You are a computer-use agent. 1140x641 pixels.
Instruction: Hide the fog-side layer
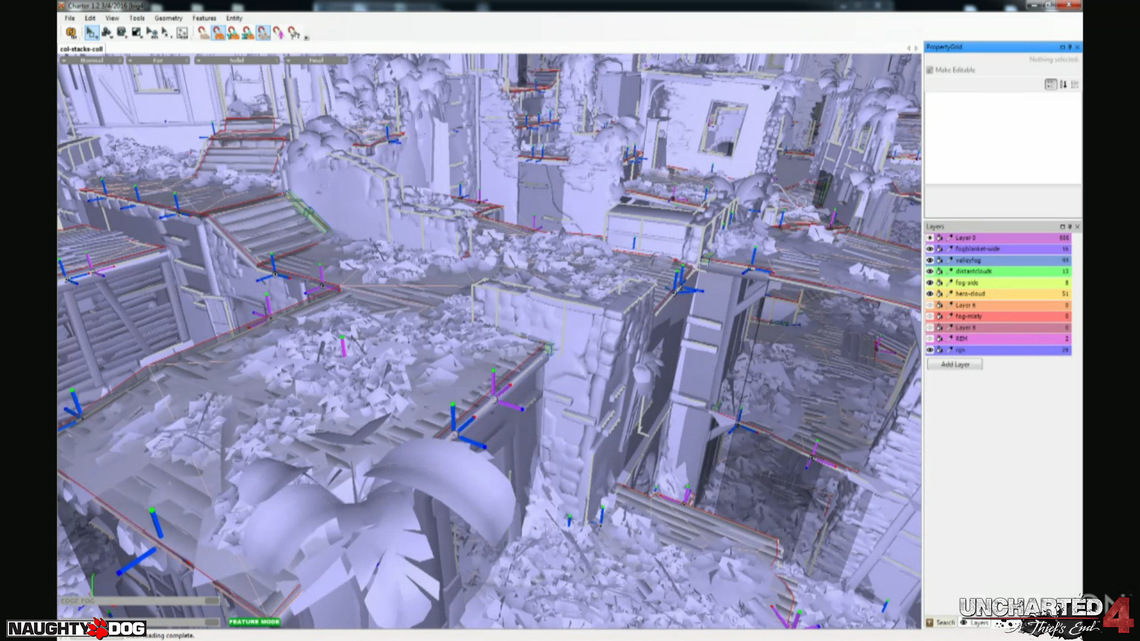coord(930,283)
